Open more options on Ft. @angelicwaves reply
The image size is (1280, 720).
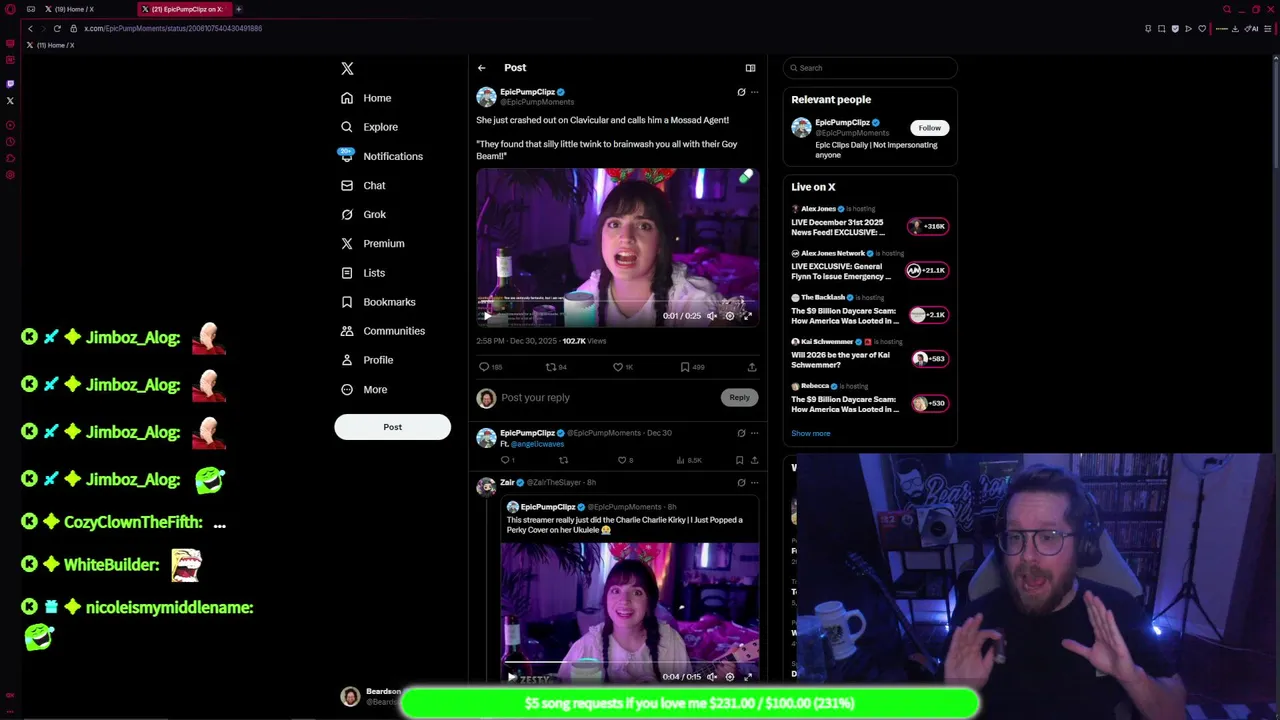point(754,433)
